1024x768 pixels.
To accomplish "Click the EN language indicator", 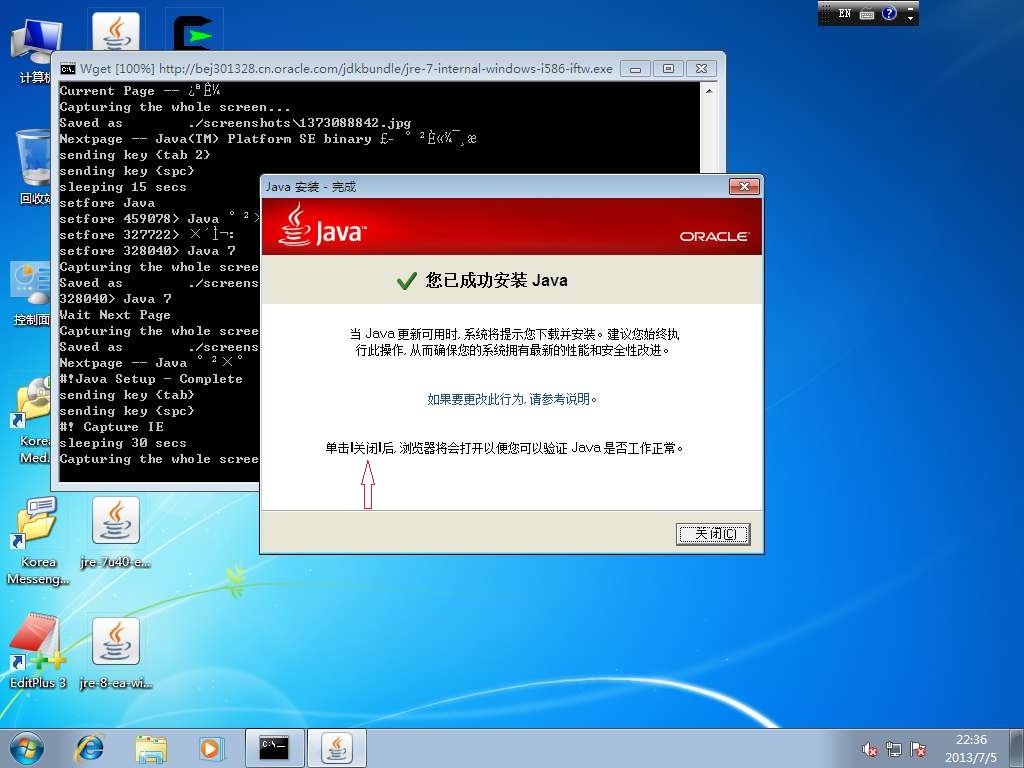I will click(x=845, y=14).
